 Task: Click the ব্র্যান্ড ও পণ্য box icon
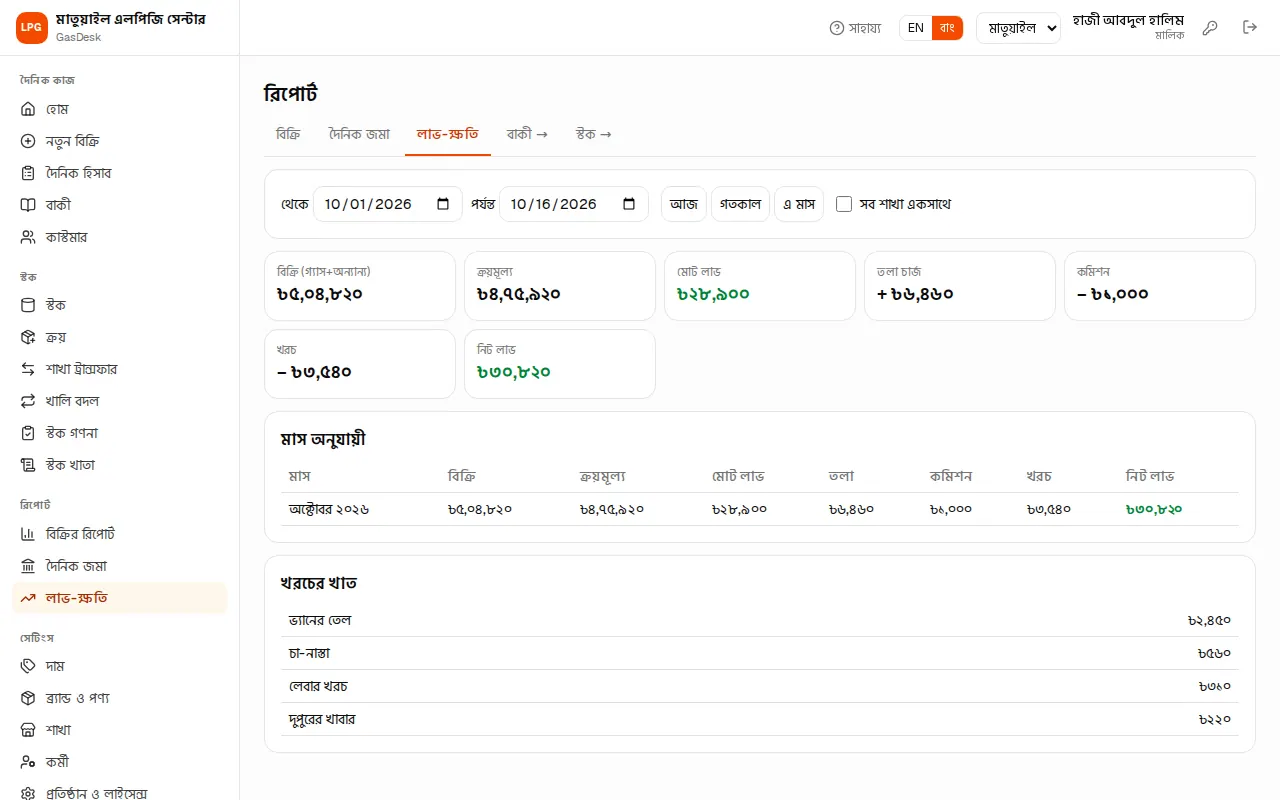[x=28, y=698]
